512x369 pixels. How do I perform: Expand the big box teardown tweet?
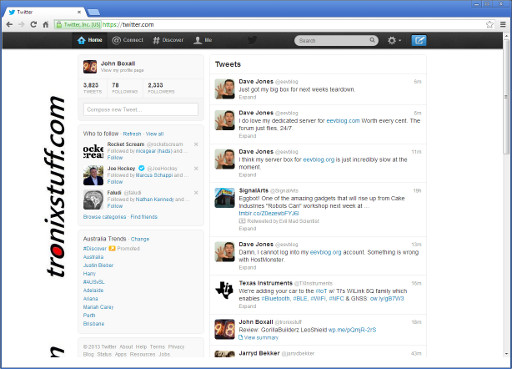pyautogui.click(x=247, y=97)
